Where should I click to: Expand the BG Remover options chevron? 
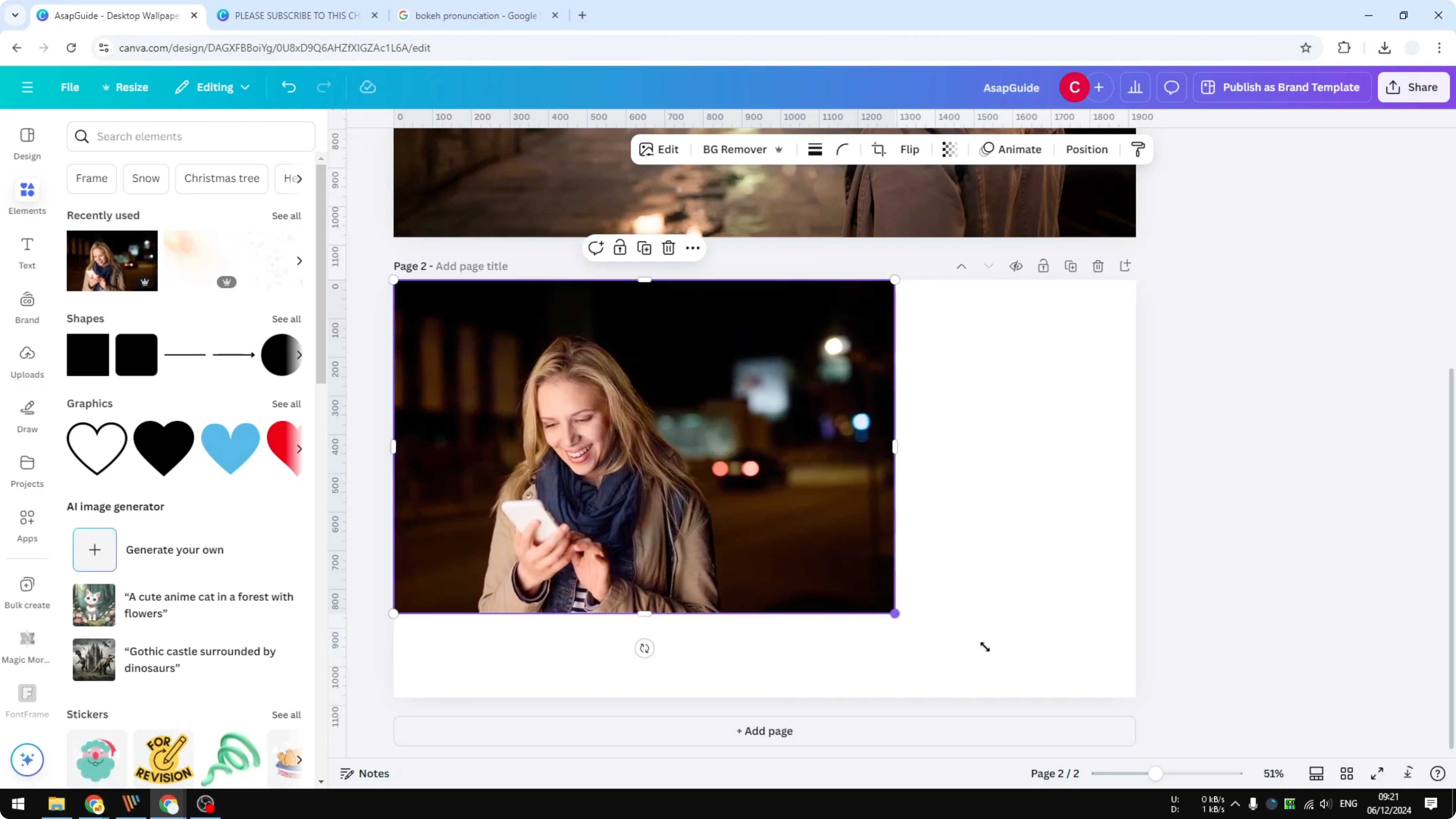coord(779,149)
